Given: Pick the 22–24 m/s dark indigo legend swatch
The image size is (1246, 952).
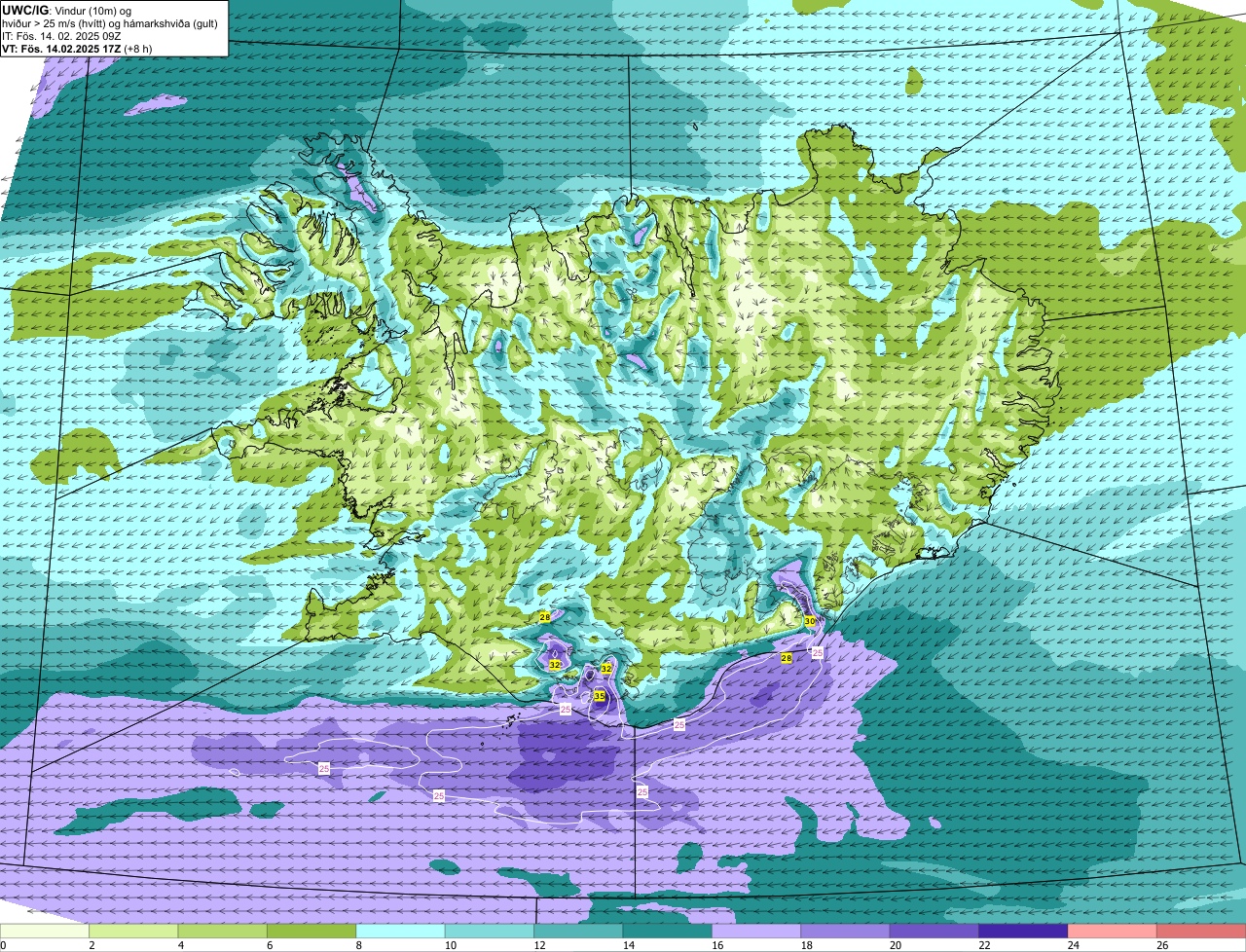Looking at the screenshot, I should click(x=1024, y=932).
